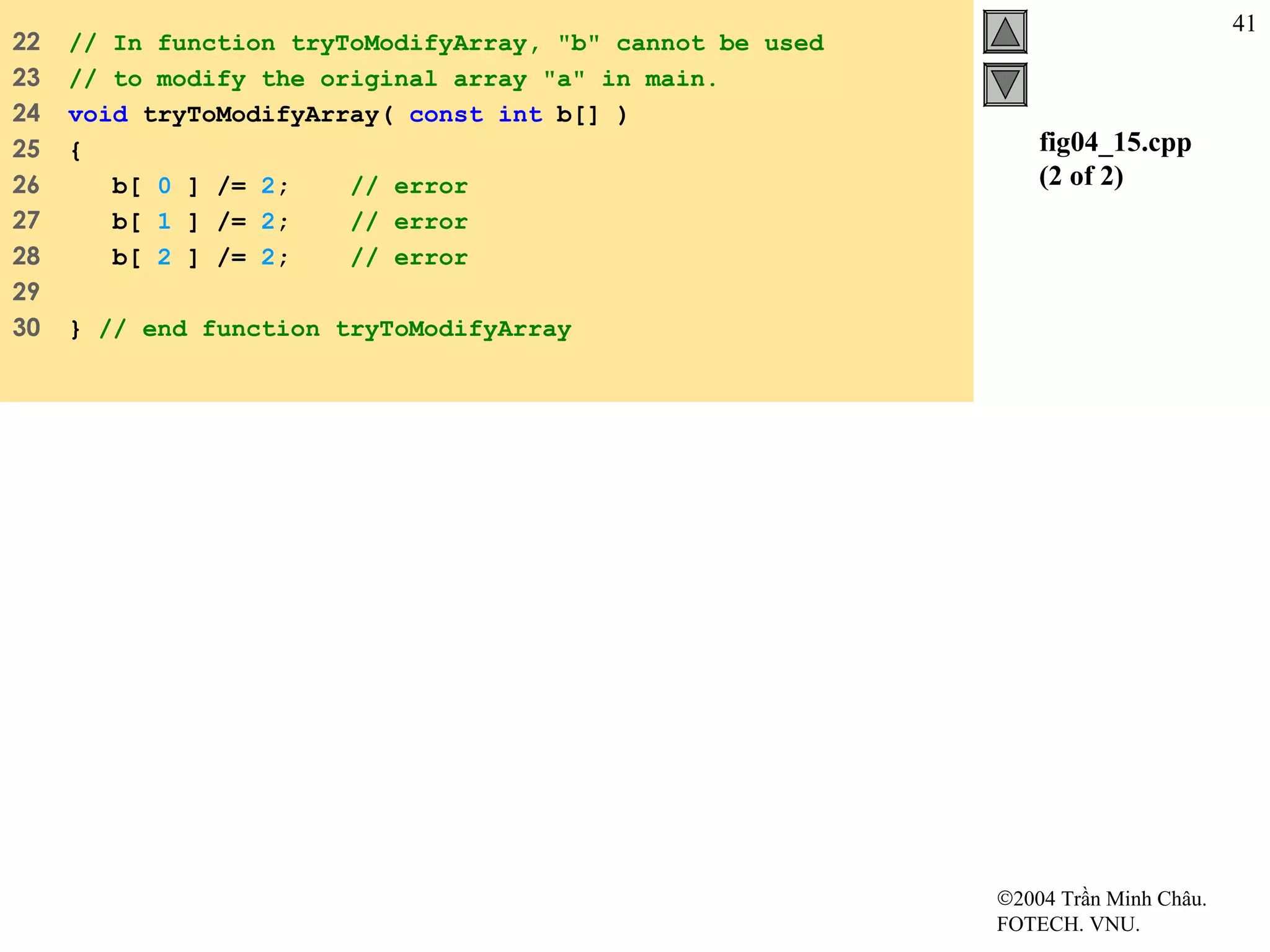This screenshot has width=1270, height=952.
Task: Click the '©2004 Trần Minh Châu.' copyright text
Action: (x=1101, y=898)
